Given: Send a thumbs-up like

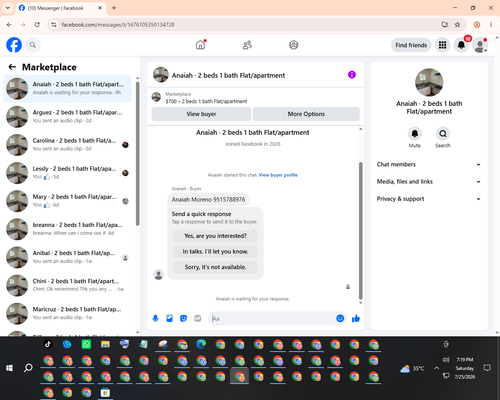Looking at the screenshot, I should tap(356, 318).
